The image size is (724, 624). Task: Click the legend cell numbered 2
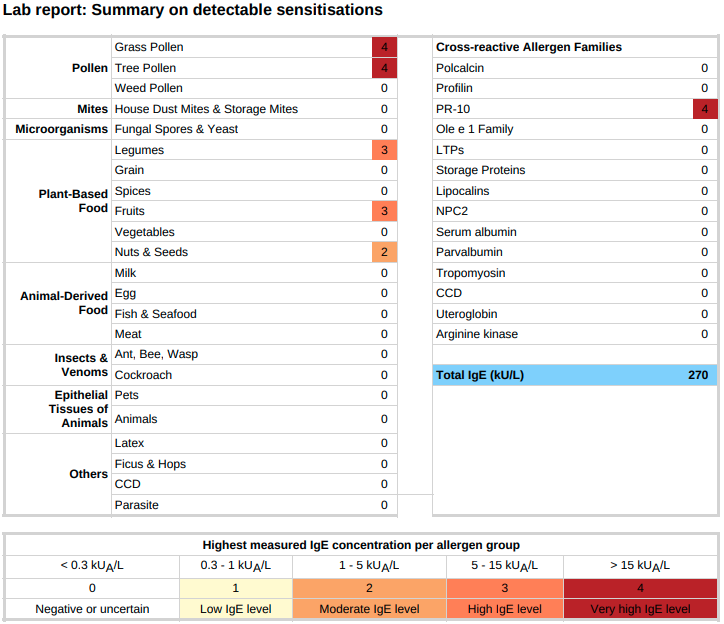click(x=369, y=588)
